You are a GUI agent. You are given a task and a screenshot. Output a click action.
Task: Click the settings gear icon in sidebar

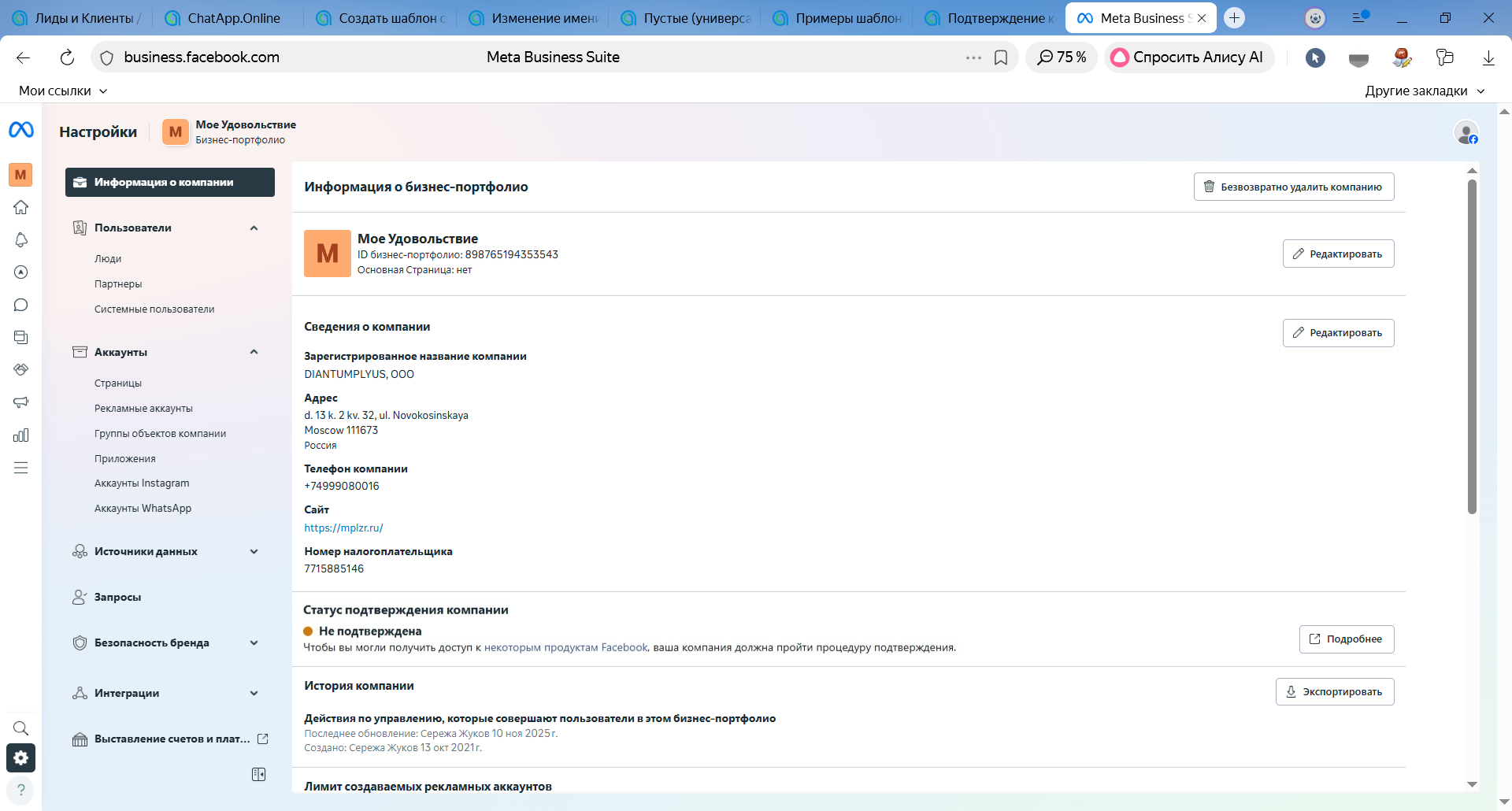[x=21, y=758]
